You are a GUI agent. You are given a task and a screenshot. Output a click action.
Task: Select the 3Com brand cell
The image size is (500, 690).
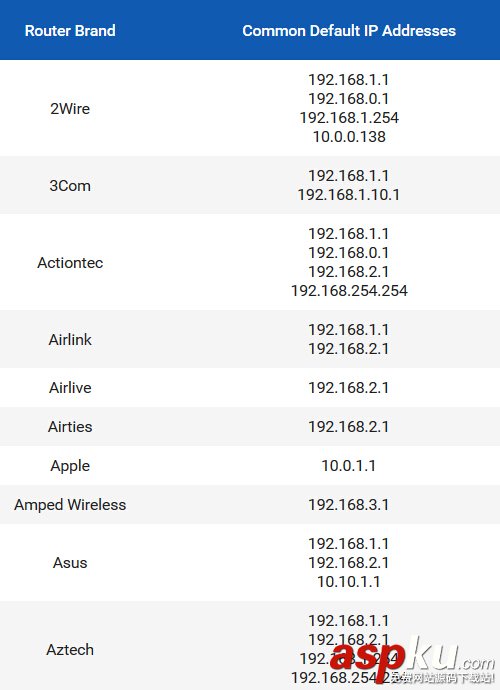point(70,185)
